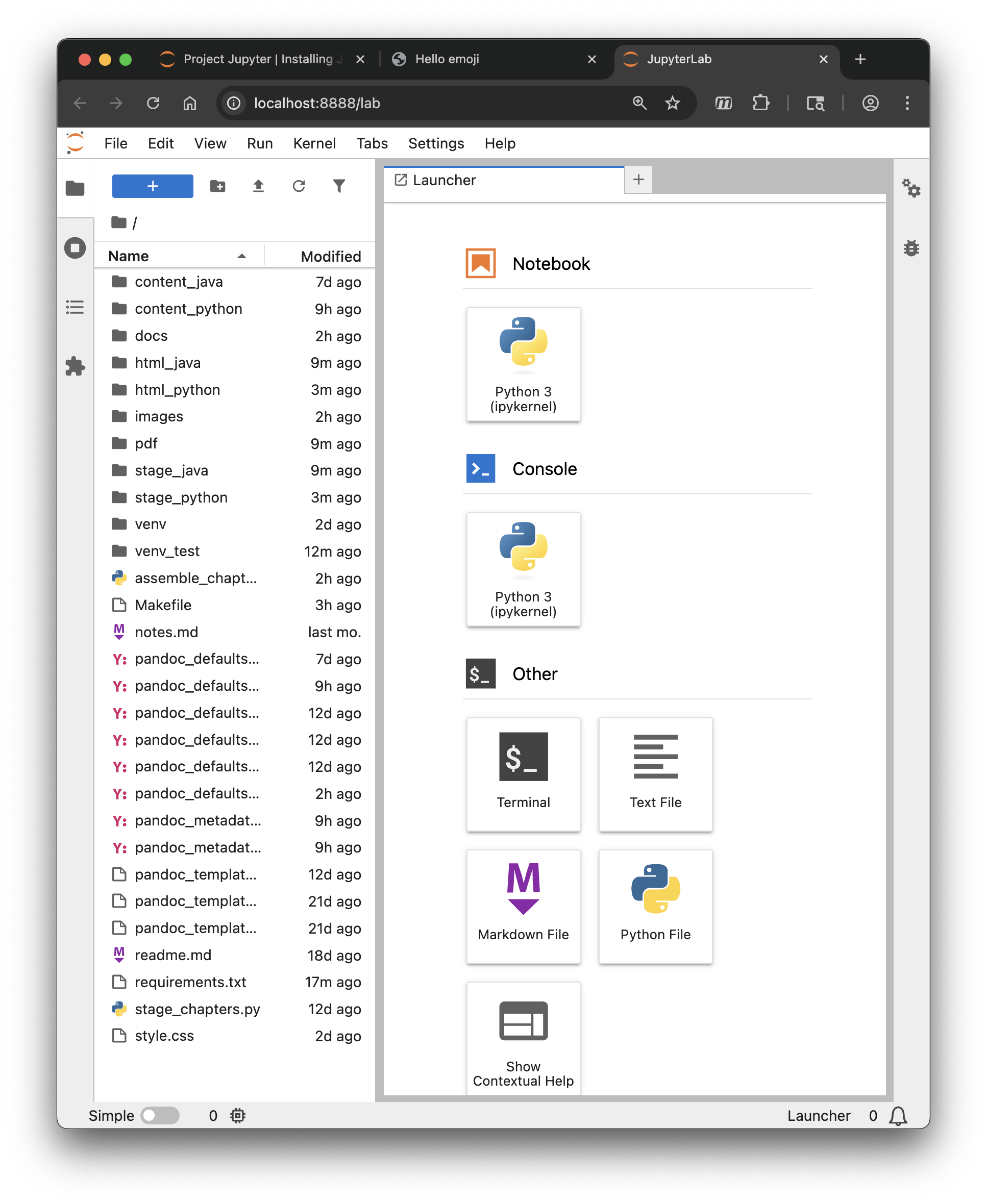The width and height of the screenshot is (987, 1204).
Task: Reload the browser page
Action: tap(153, 103)
